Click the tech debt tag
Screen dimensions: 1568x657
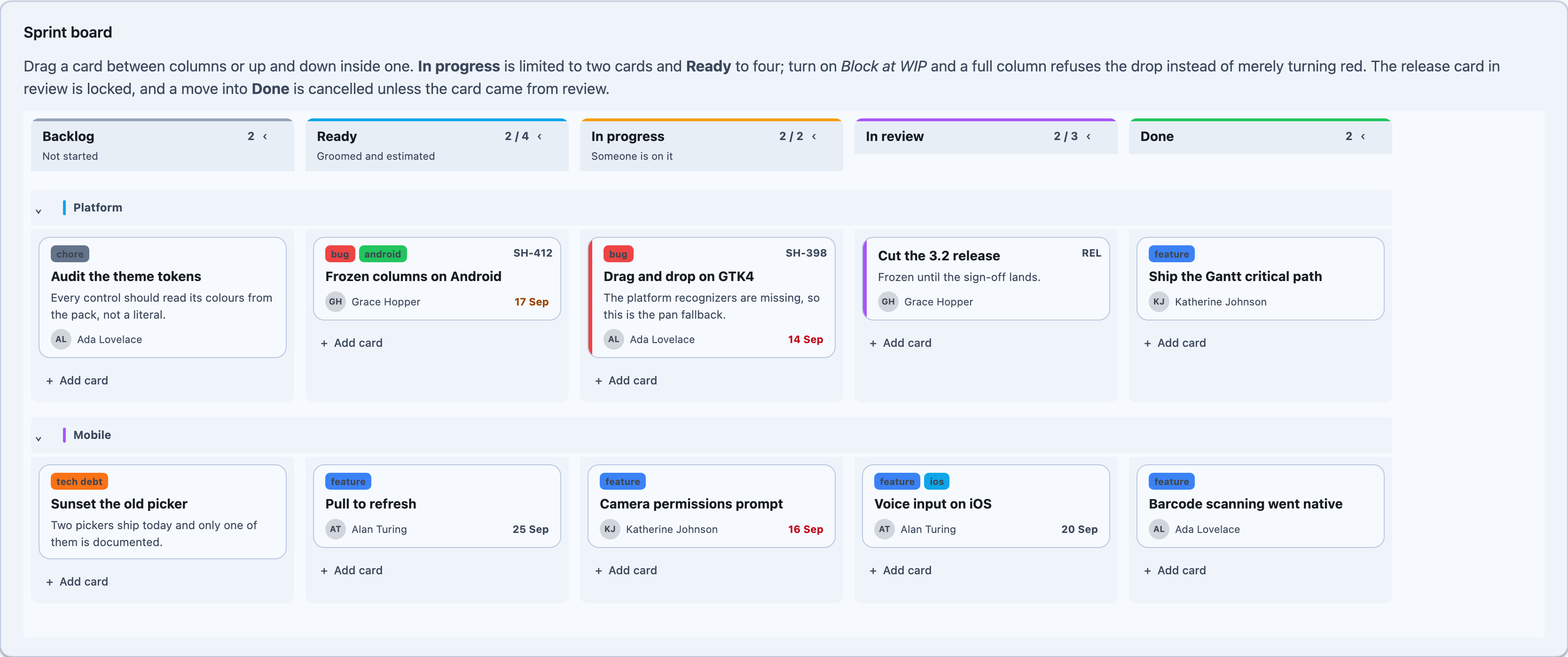pos(79,481)
